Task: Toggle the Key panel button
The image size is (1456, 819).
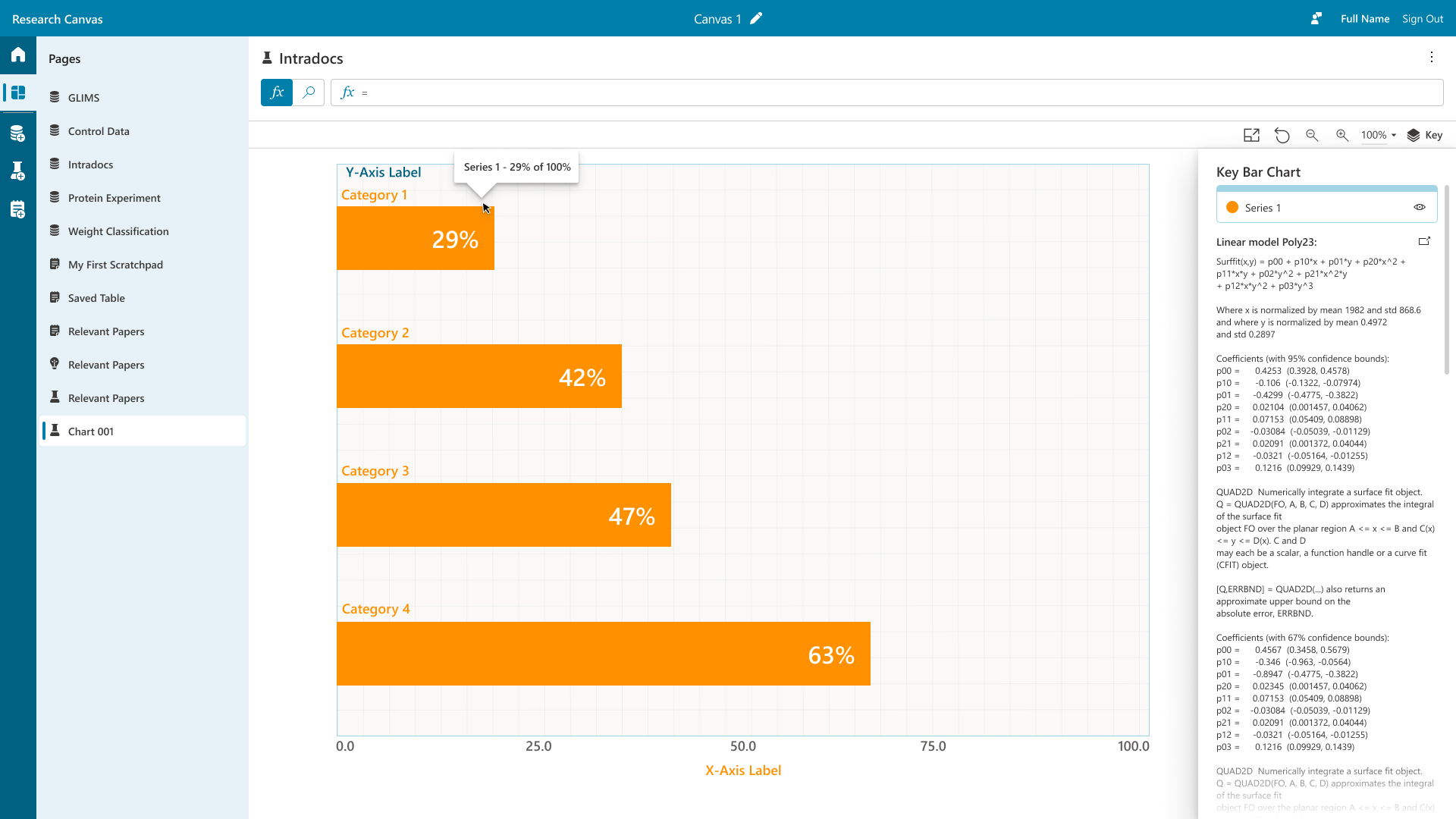Action: [1425, 136]
